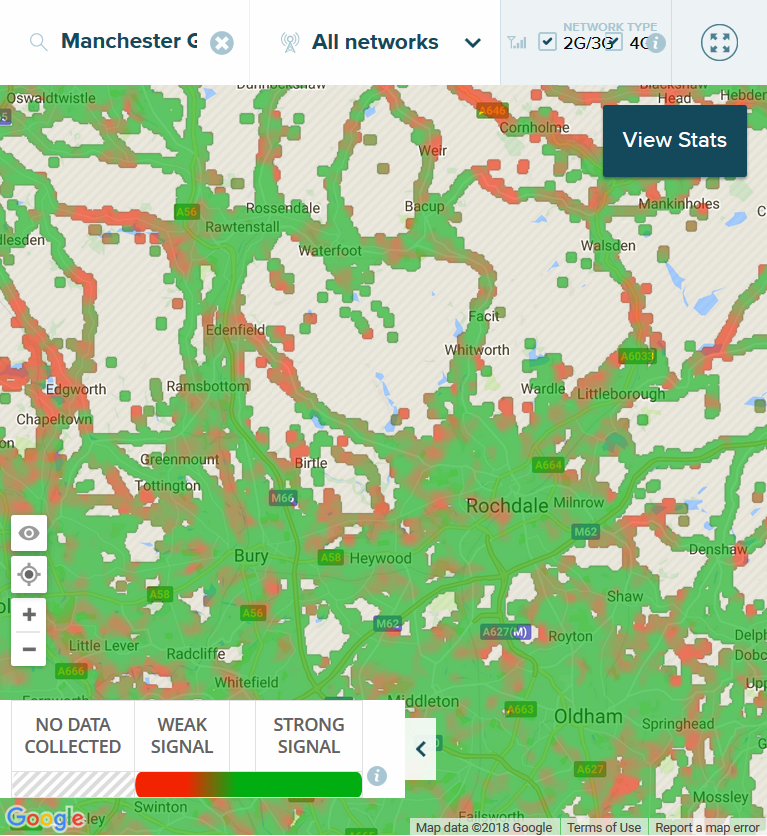This screenshot has height=836, width=767.
Task: Click the A627(M) road marker
Action: point(505,632)
